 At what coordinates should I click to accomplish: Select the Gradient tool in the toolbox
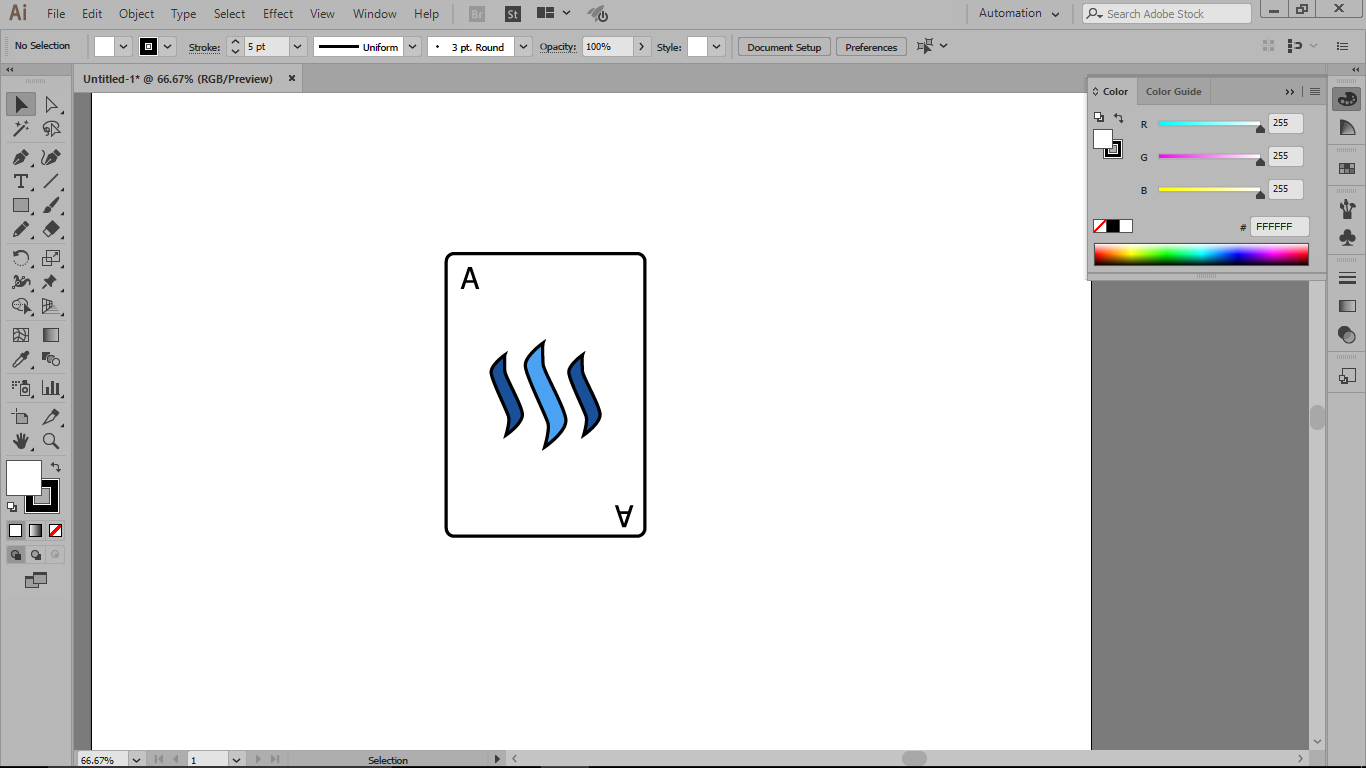(51, 335)
